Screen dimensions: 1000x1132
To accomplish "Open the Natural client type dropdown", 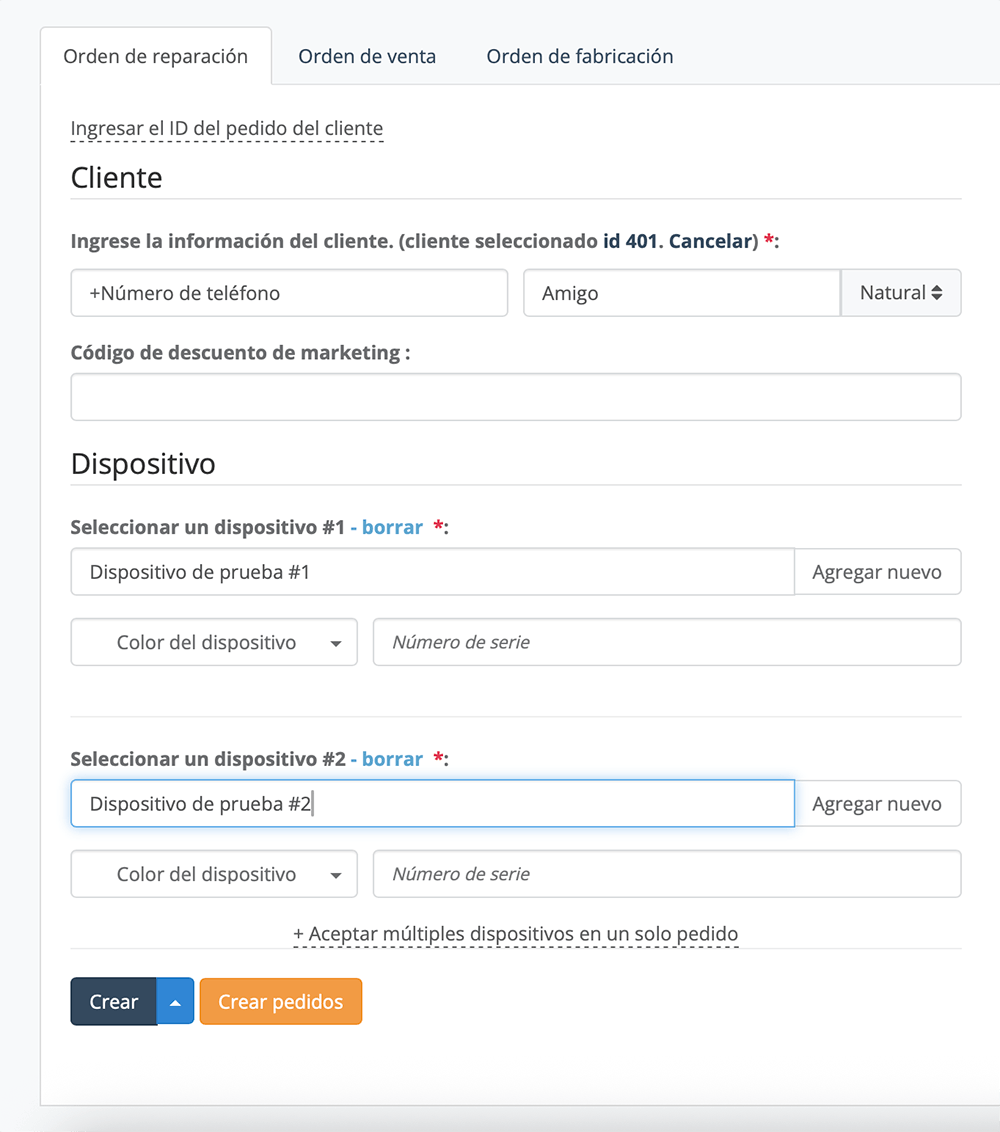I will 900,293.
